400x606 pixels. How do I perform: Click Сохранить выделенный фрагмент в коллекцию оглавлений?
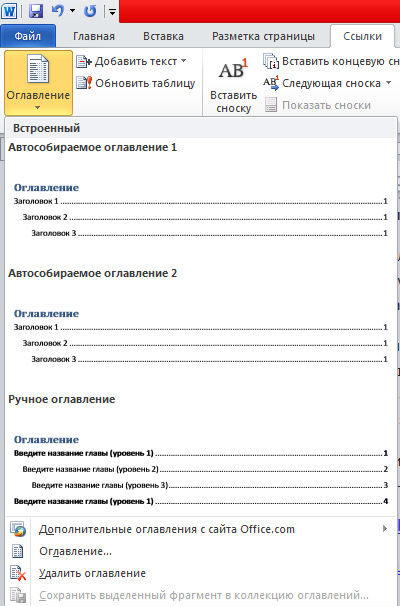click(x=204, y=595)
